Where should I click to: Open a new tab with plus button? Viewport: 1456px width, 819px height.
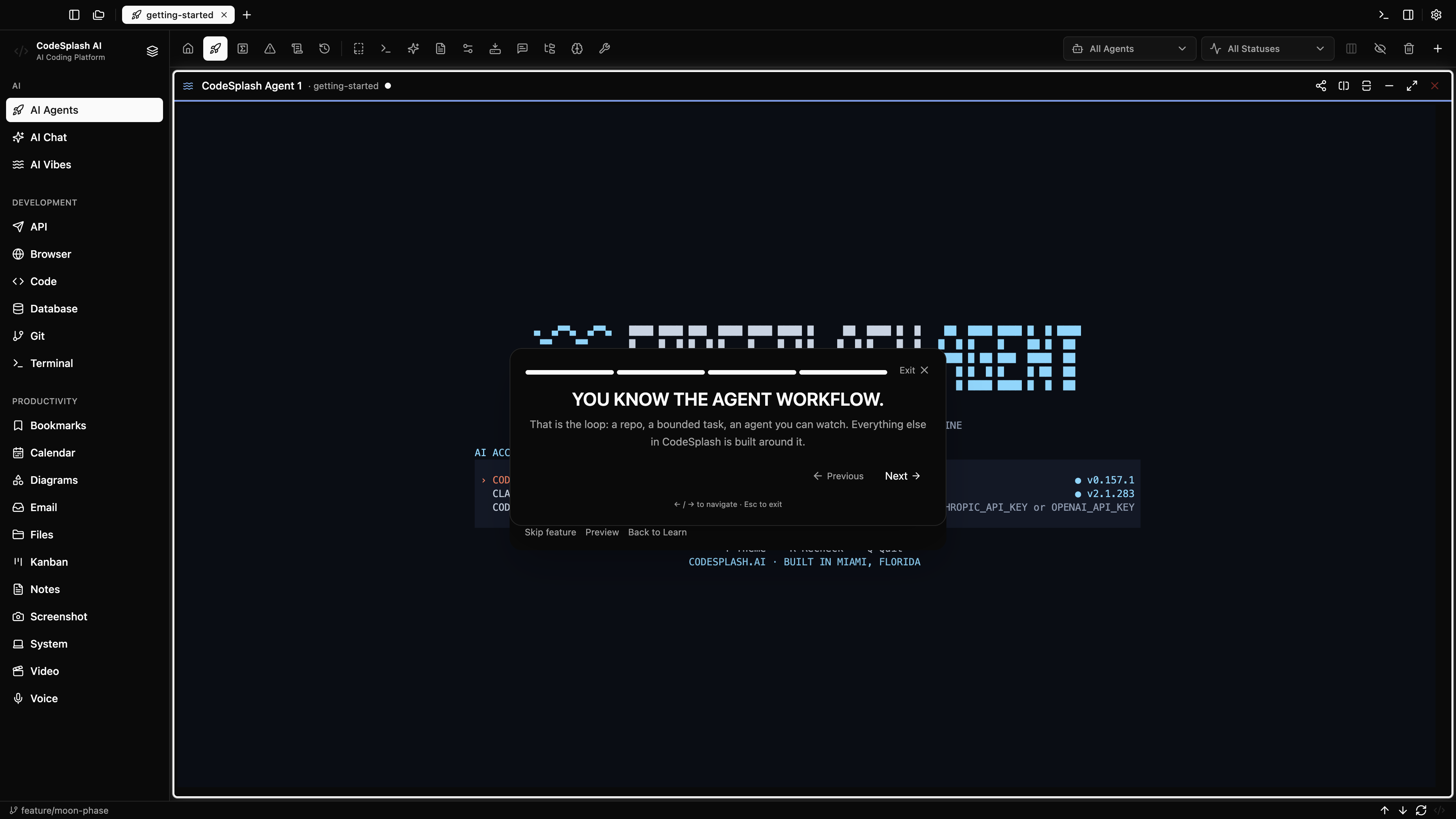pos(247,15)
